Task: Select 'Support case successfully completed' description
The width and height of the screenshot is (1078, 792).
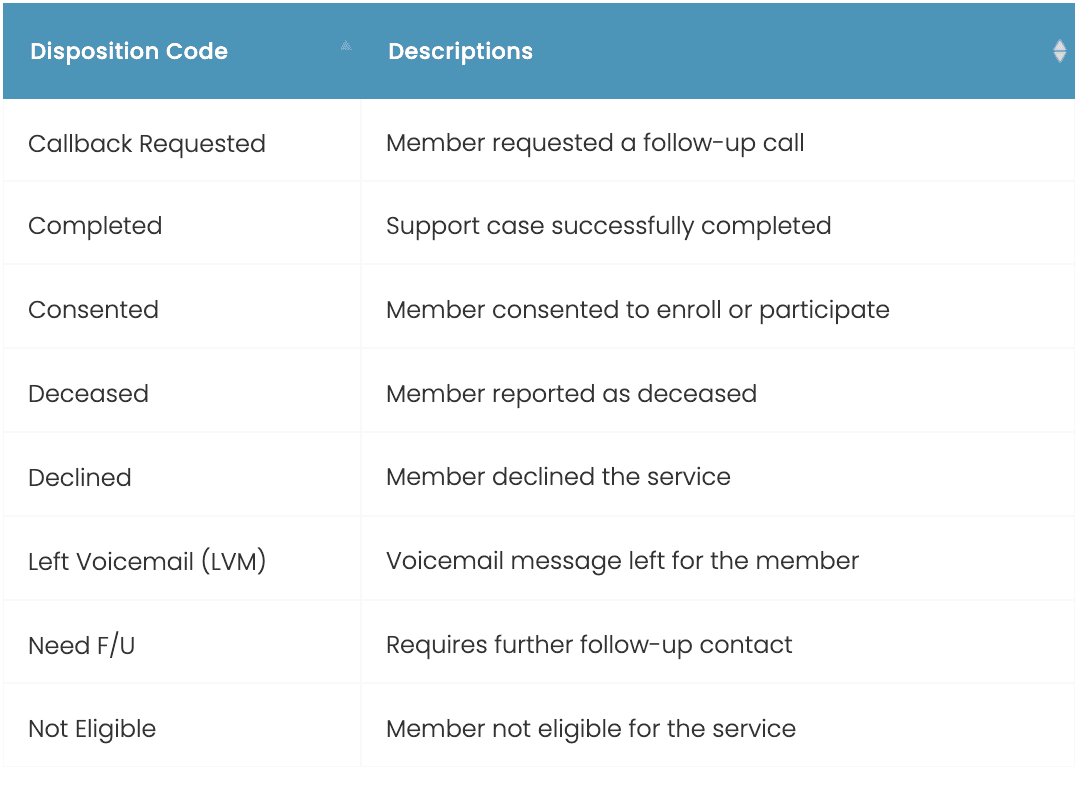Action: (x=608, y=226)
